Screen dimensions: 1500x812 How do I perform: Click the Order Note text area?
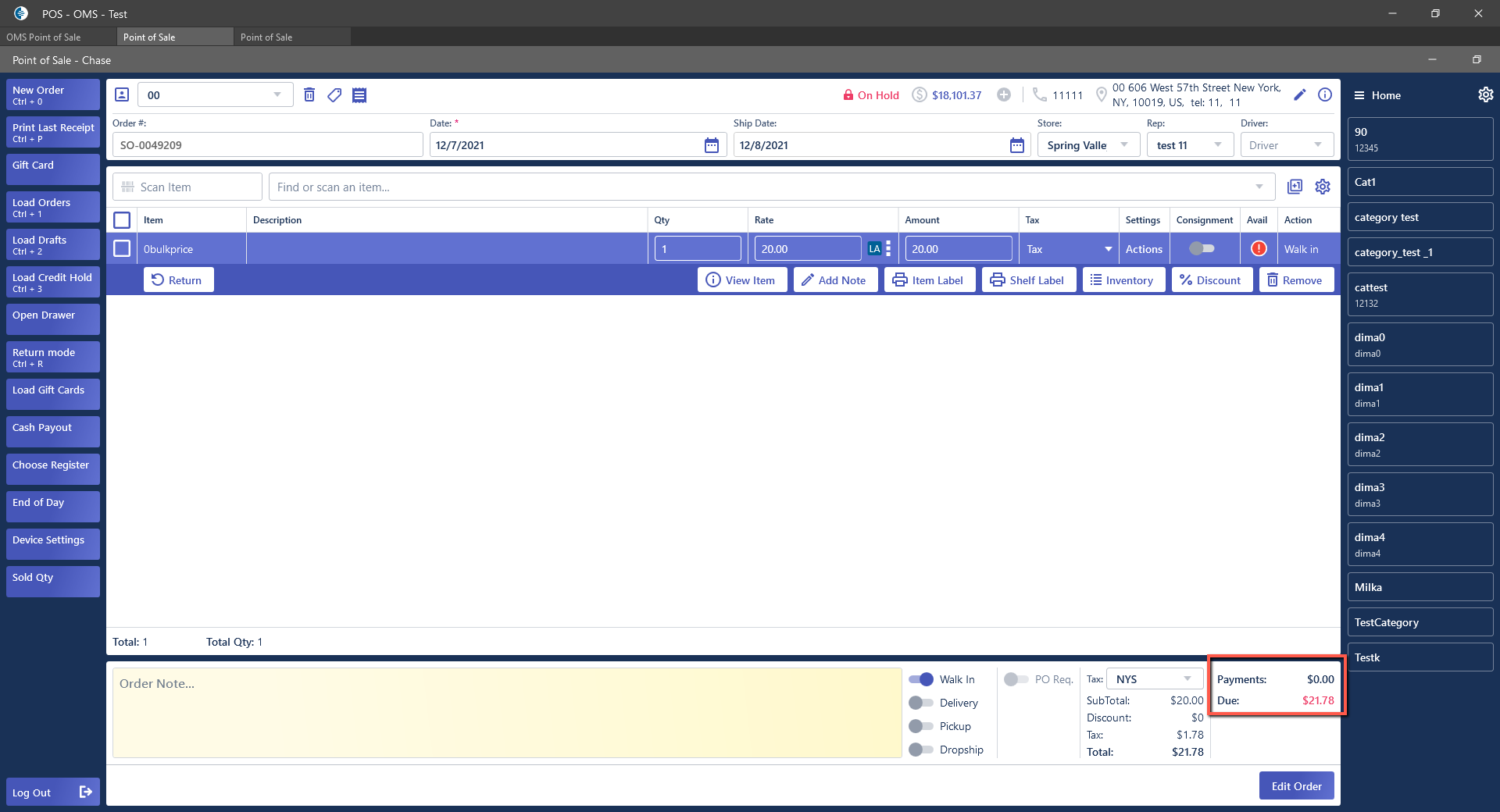point(507,712)
